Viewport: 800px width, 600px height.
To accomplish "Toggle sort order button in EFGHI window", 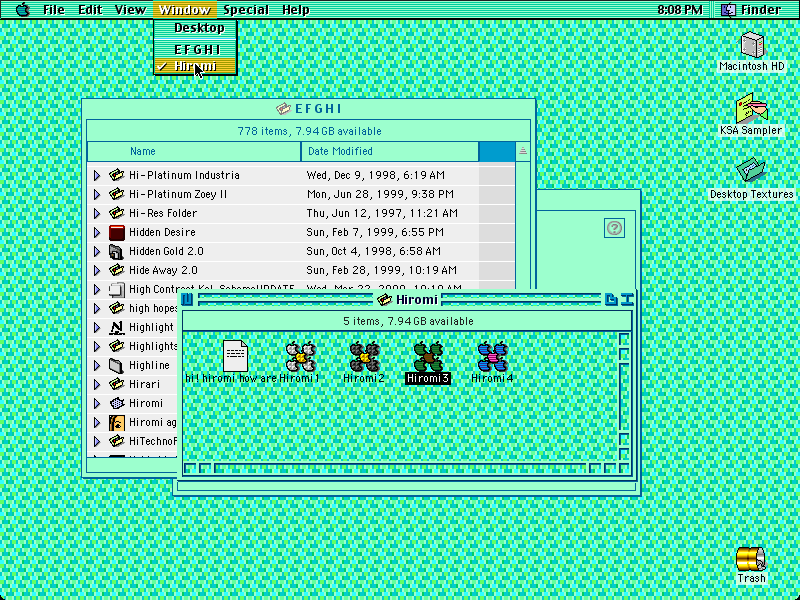I will click(522, 152).
